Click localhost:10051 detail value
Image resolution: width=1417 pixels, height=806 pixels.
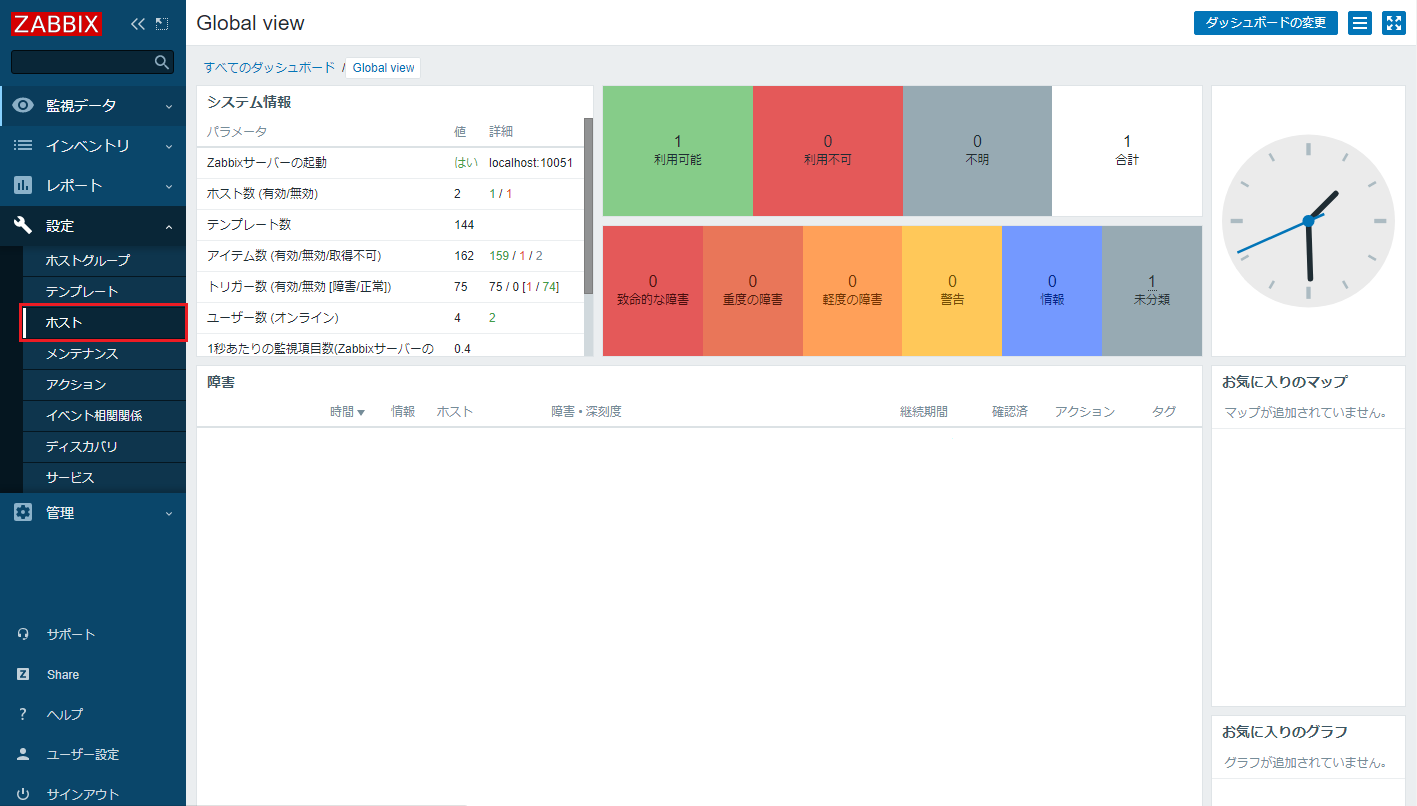531,162
